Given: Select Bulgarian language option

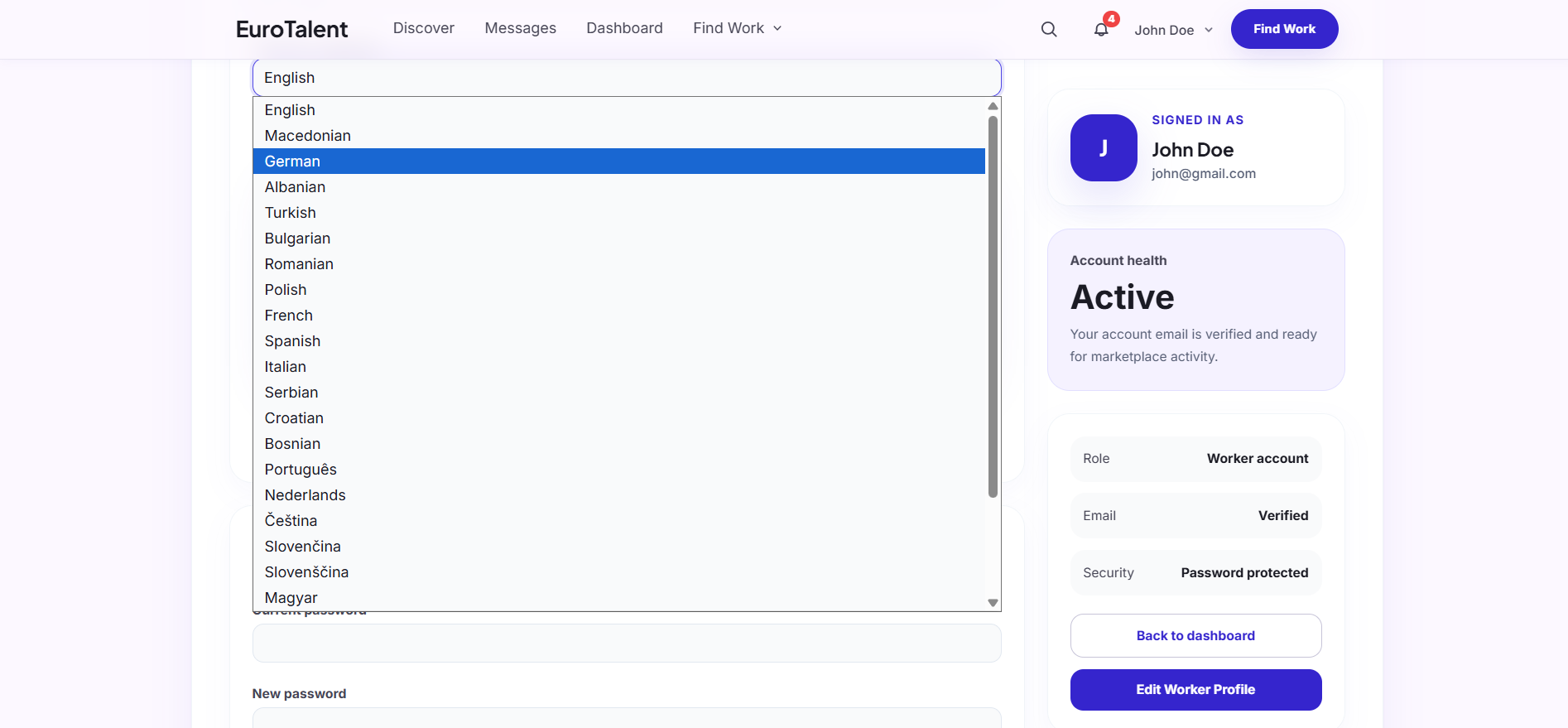Looking at the screenshot, I should (x=619, y=239).
